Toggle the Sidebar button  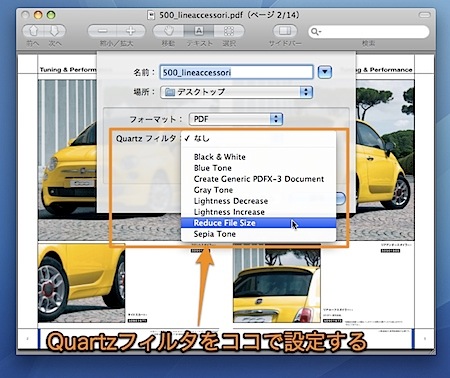[x=285, y=31]
